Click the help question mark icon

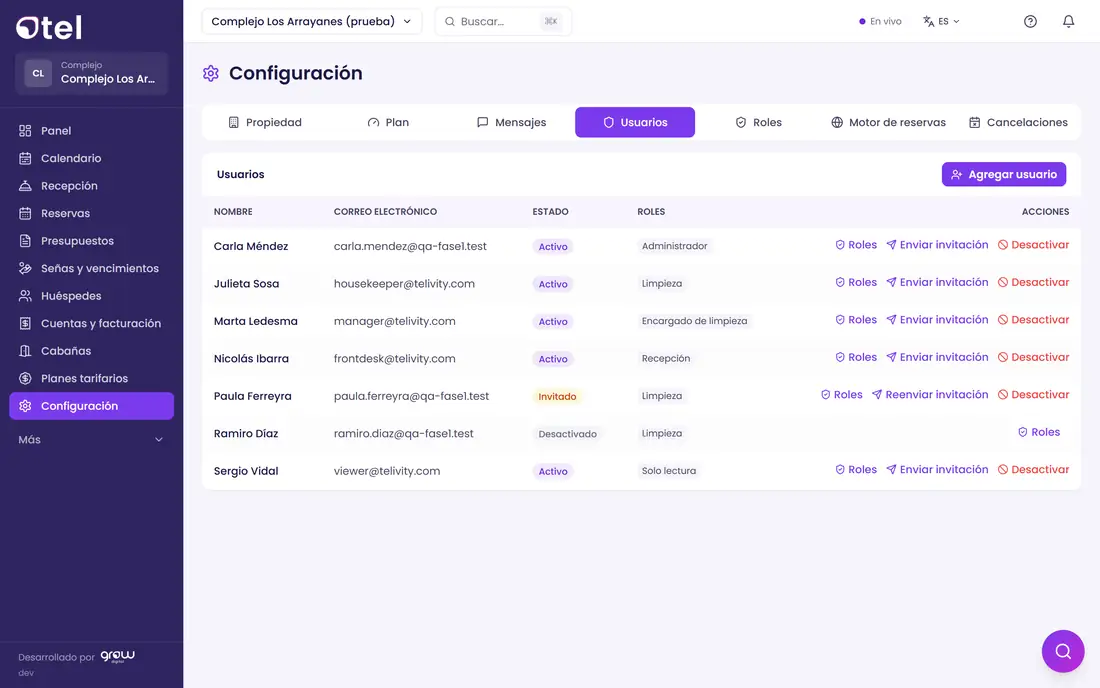pyautogui.click(x=1030, y=21)
